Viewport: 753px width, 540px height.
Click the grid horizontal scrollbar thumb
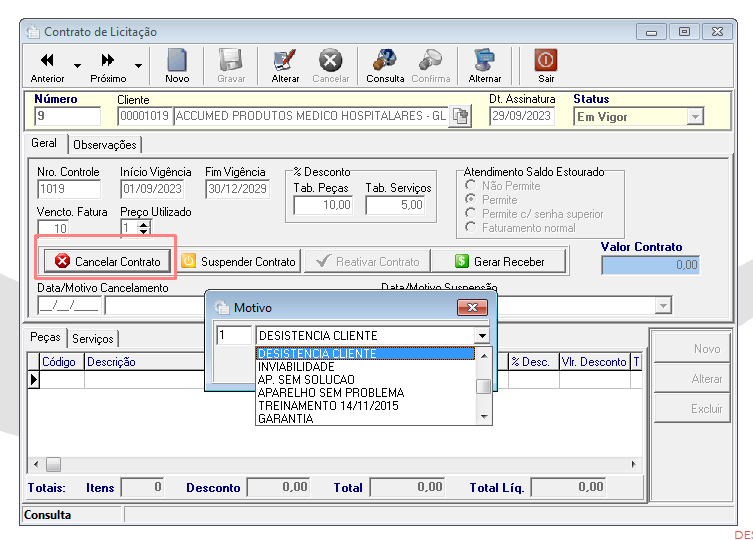[53, 464]
